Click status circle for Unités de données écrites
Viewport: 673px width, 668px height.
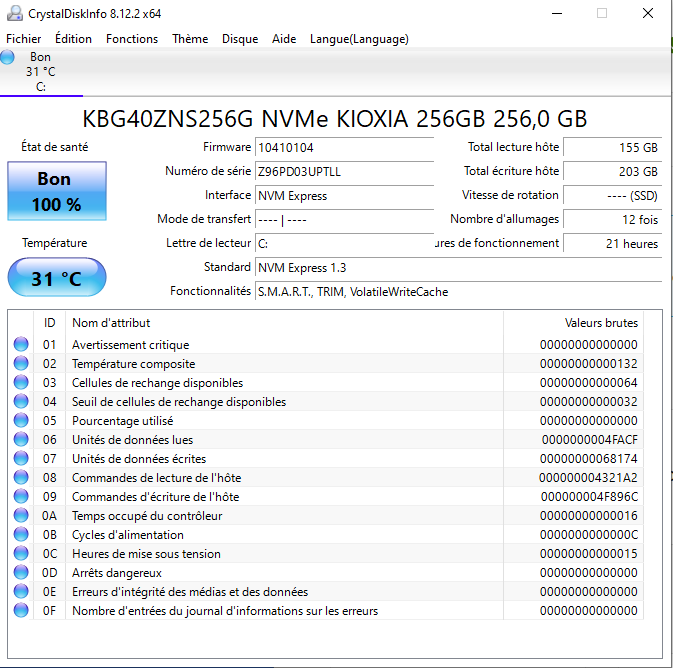21,458
